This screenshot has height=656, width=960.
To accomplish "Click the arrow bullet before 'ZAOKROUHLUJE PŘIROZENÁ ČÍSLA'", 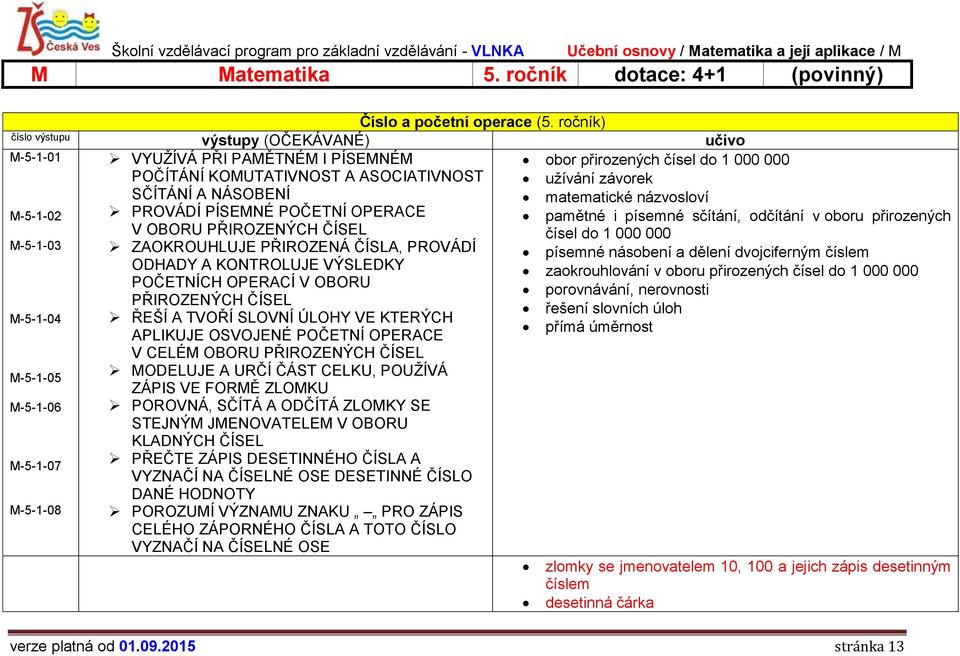I will (x=114, y=247).
